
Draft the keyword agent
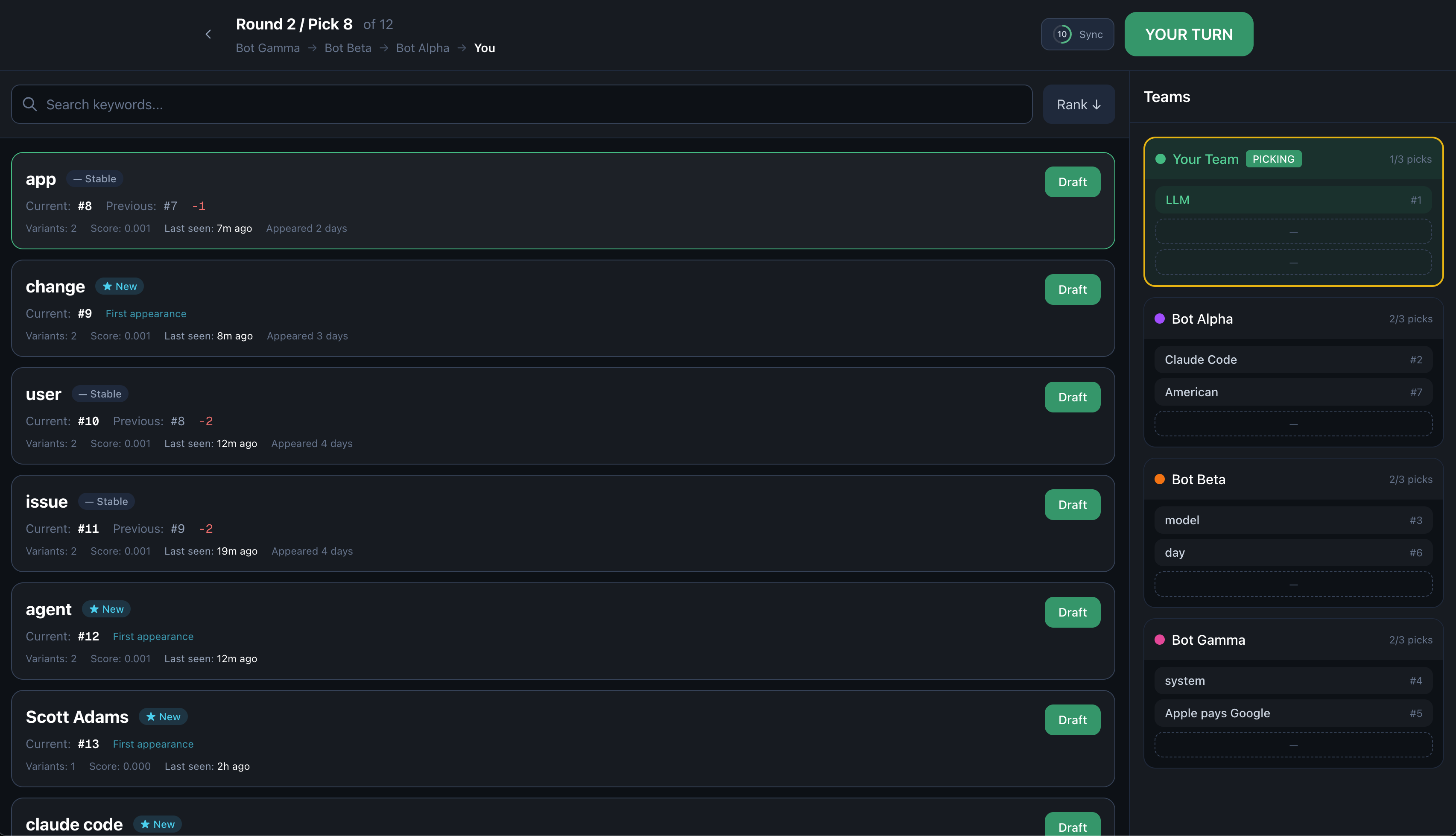tap(1072, 612)
